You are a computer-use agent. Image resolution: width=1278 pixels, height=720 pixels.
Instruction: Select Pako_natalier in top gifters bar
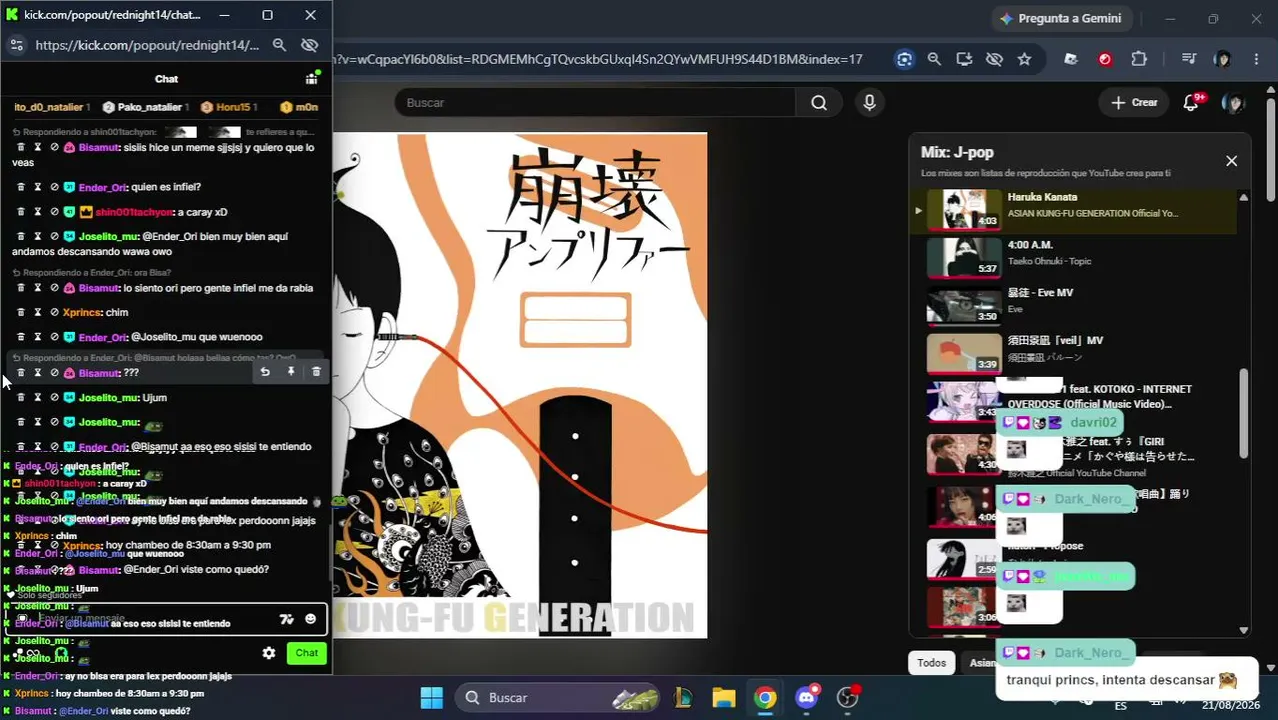(x=145, y=107)
